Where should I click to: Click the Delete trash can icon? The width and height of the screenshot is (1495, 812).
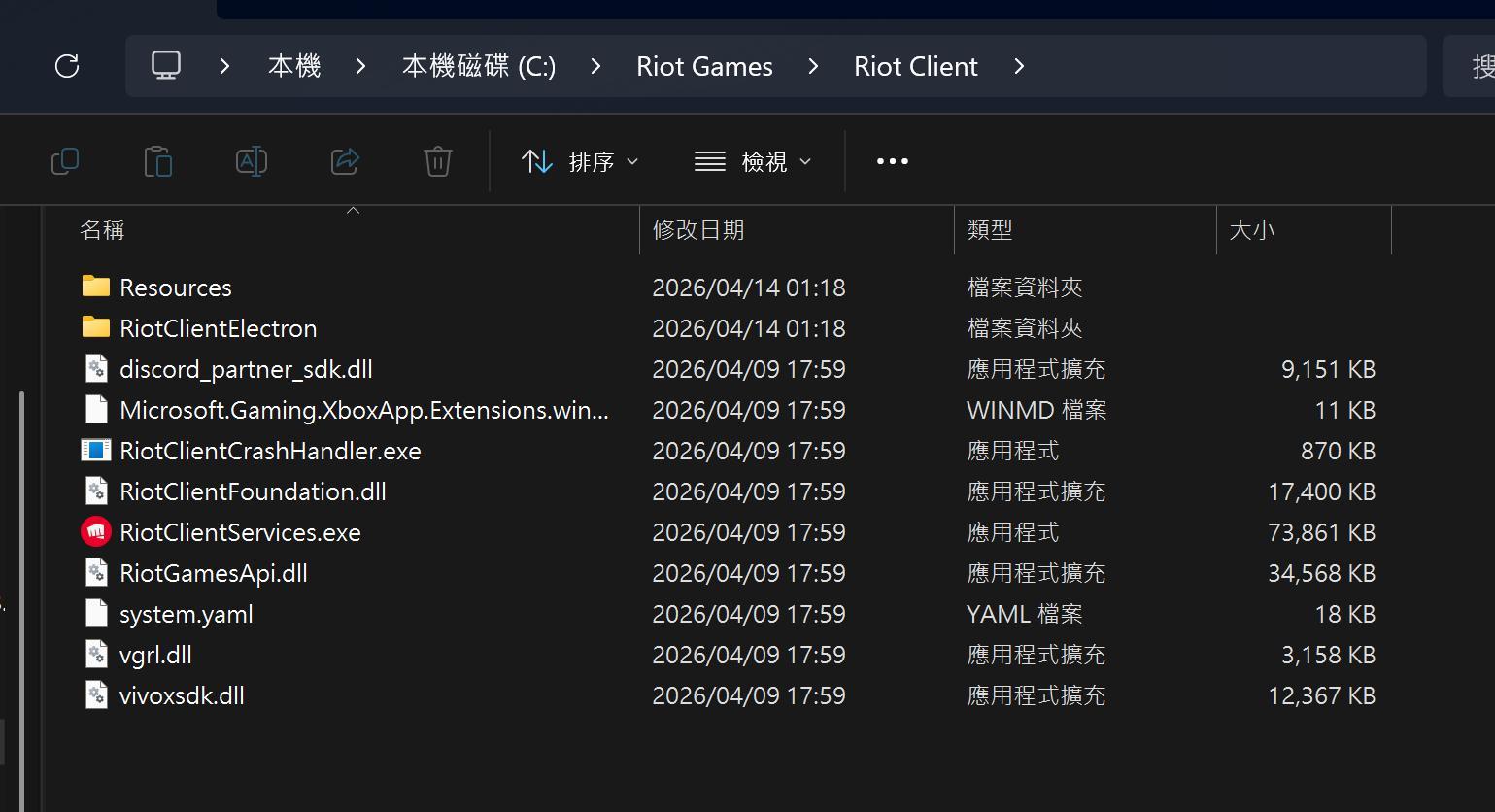pos(438,161)
